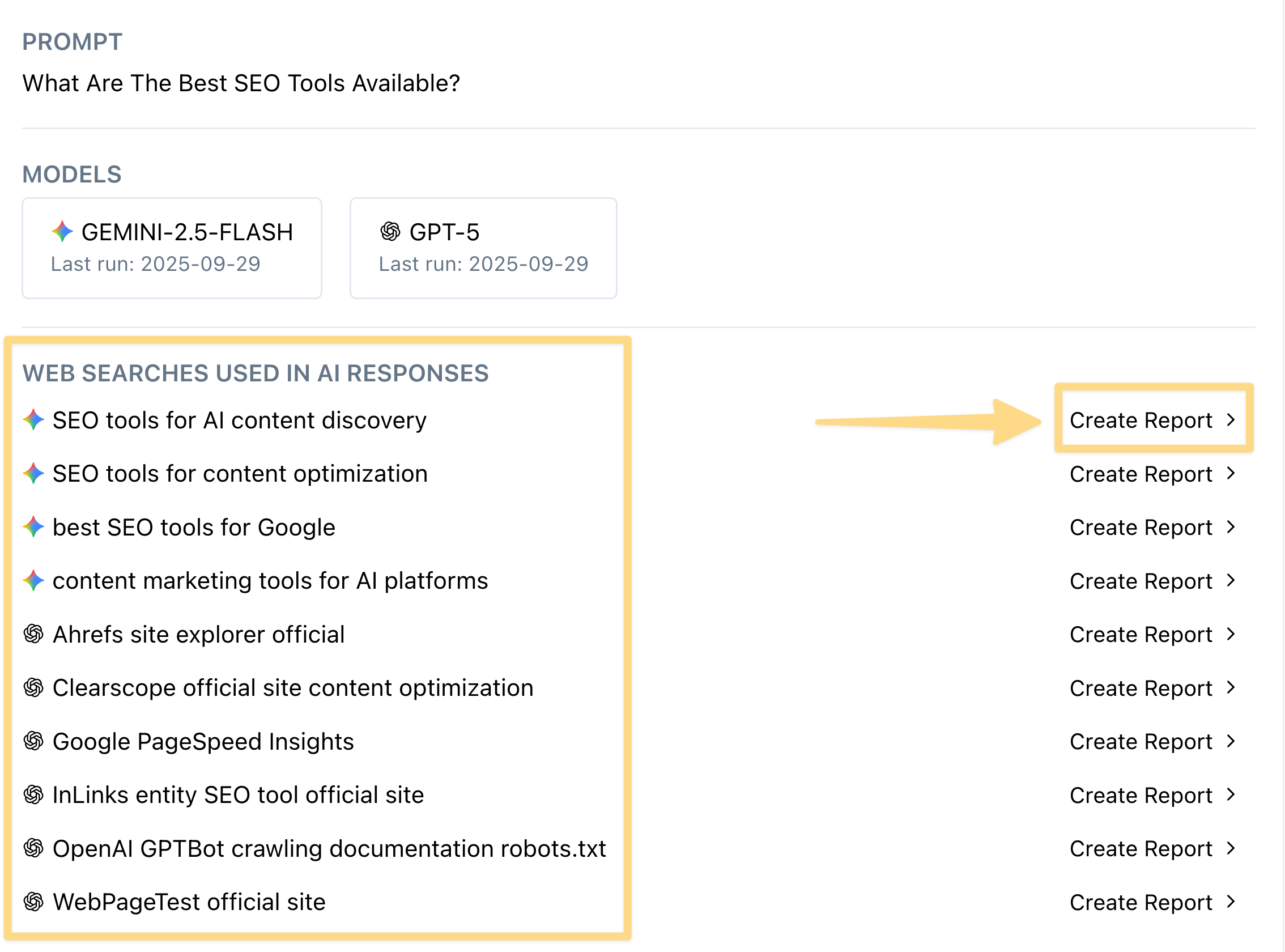
Task: Click OpenAI icon beside 'Ahrefs site explorer official'
Action: coord(33,634)
